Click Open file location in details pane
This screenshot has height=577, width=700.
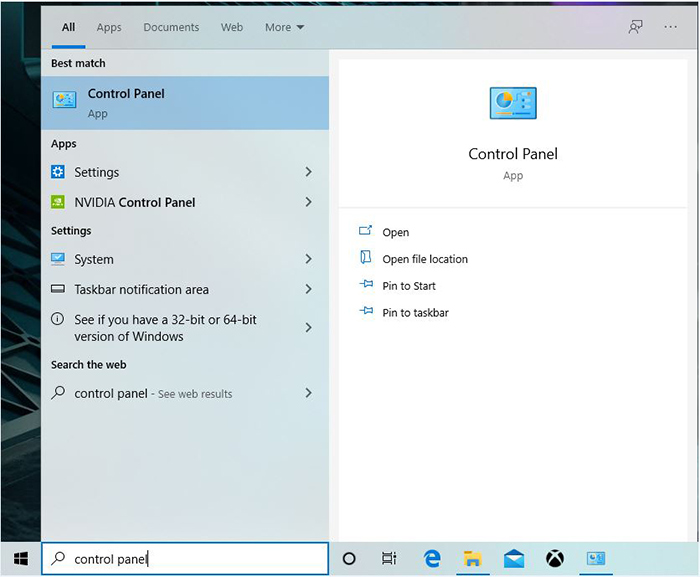pyautogui.click(x=424, y=259)
